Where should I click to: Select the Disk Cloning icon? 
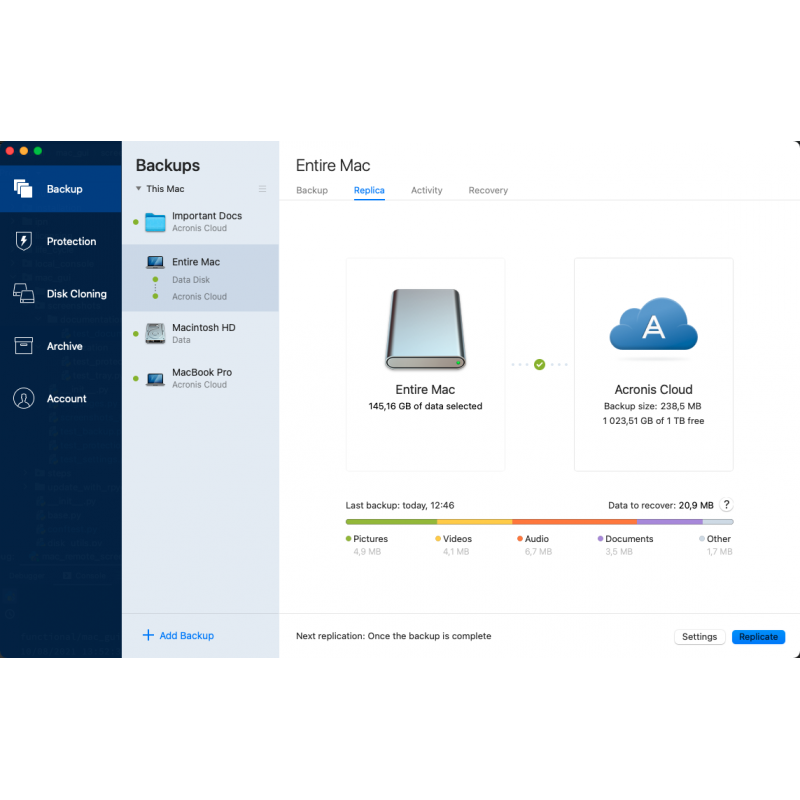[24, 294]
